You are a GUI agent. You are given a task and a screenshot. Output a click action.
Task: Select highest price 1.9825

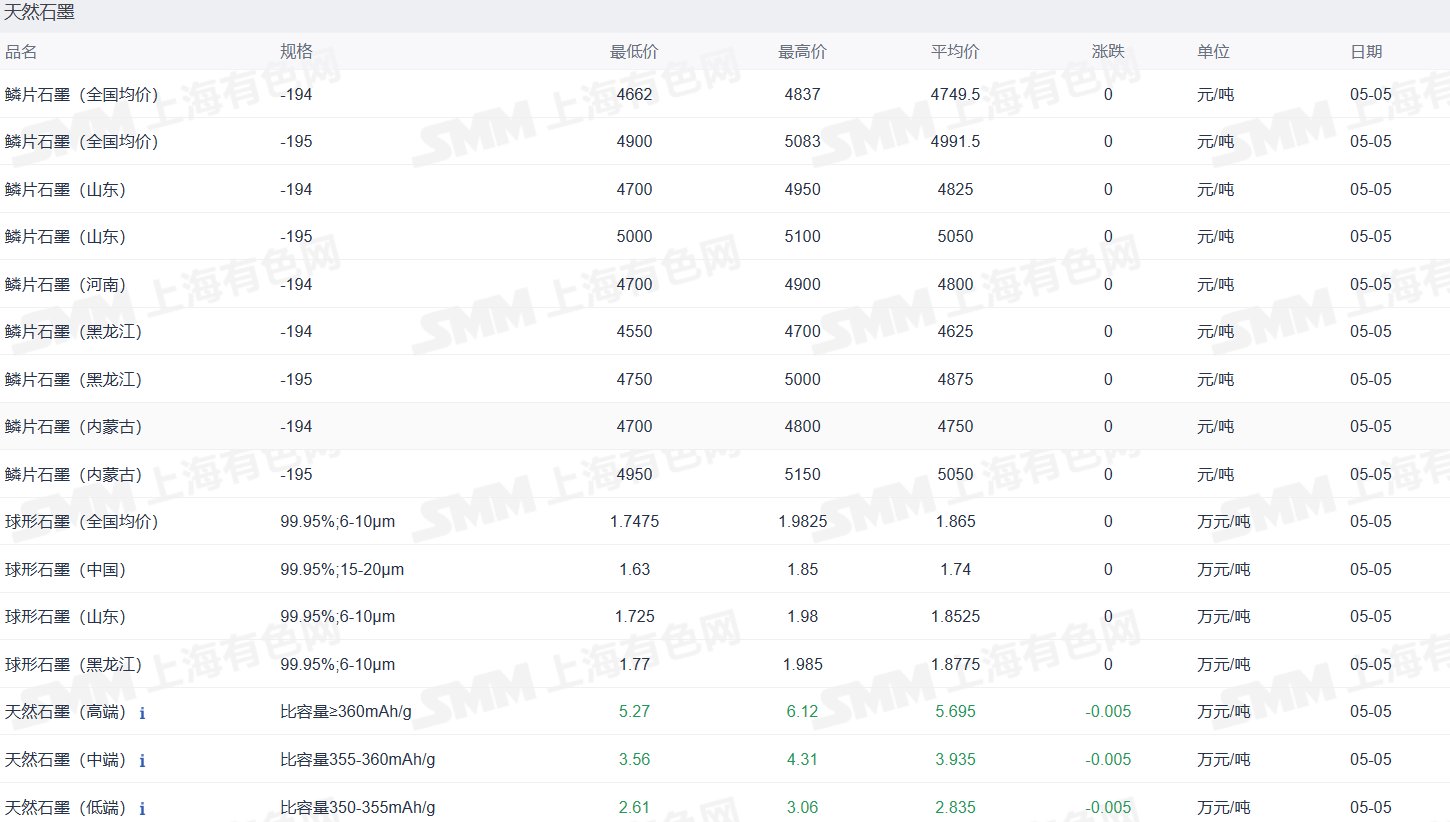pyautogui.click(x=802, y=521)
